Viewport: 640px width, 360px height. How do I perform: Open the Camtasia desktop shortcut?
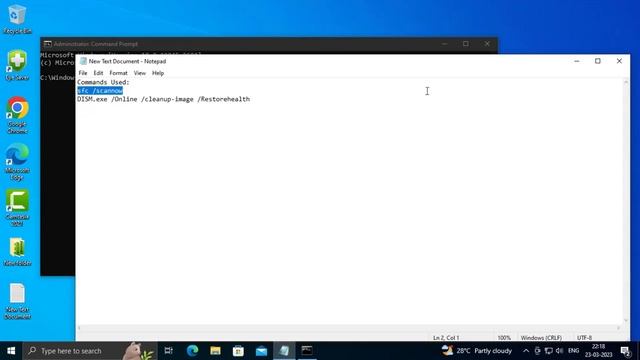pos(17,208)
